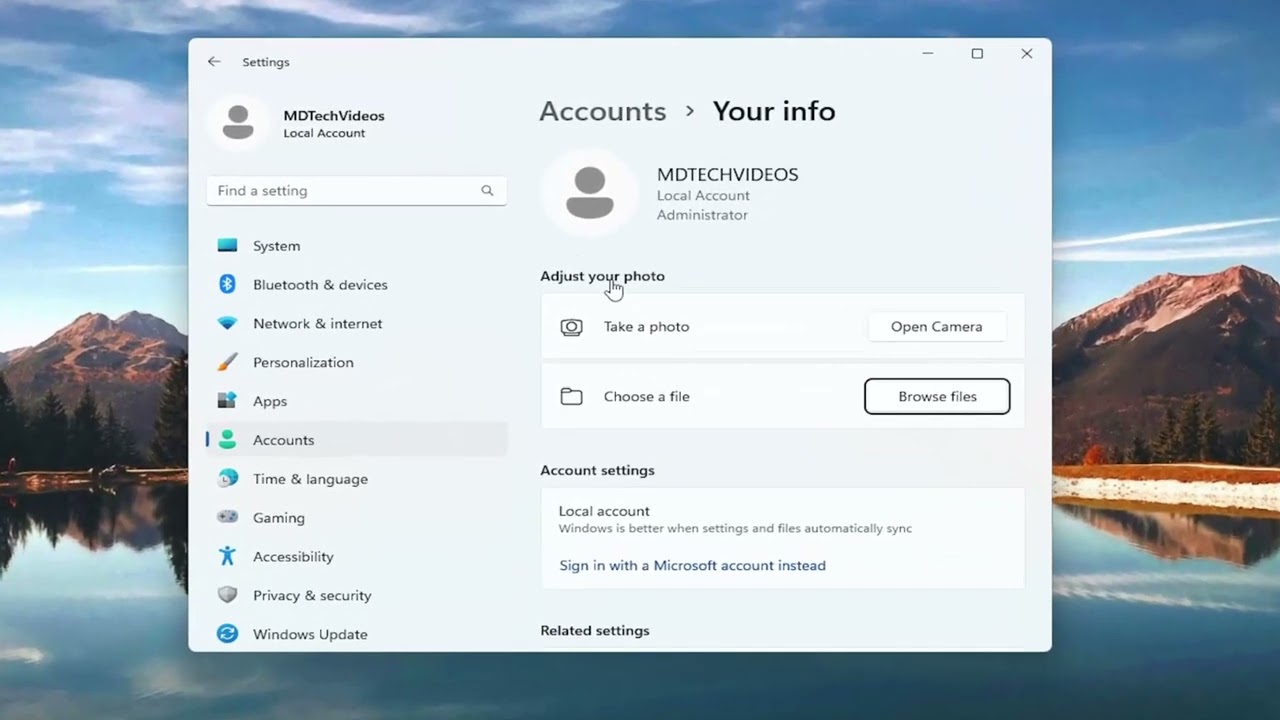This screenshot has height=720, width=1280.
Task: Click the Accounts breadcrumb link
Action: 603,111
